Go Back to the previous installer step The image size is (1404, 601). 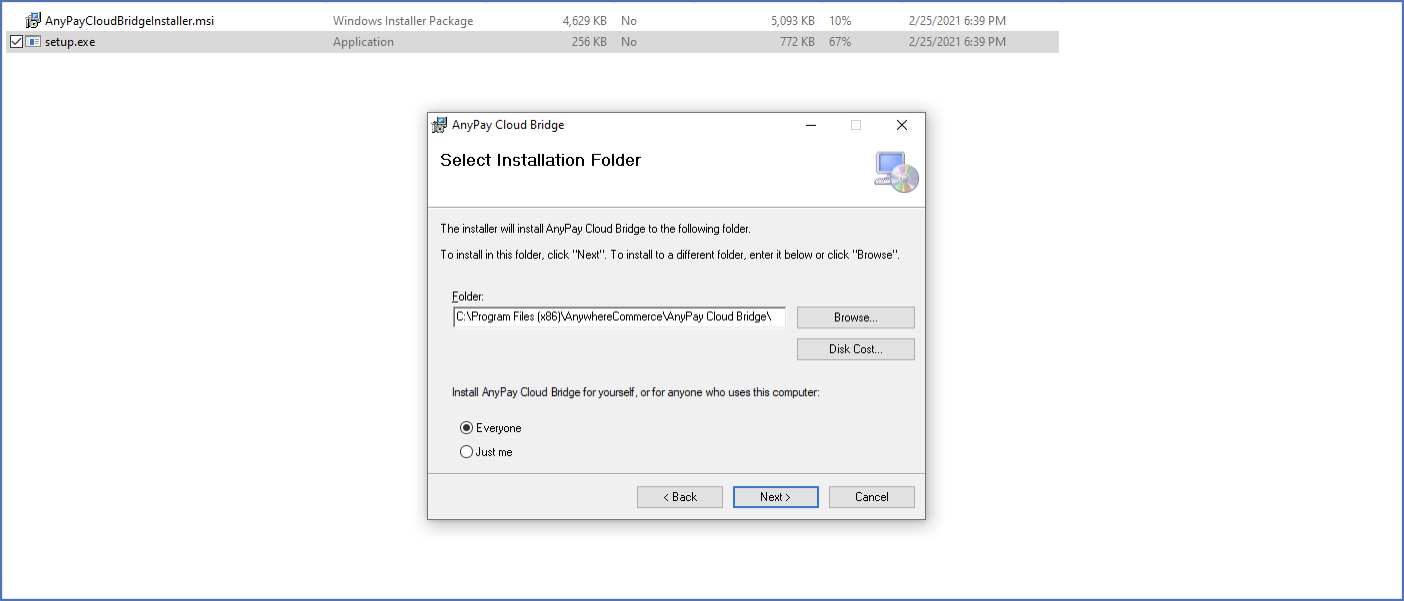[680, 497]
